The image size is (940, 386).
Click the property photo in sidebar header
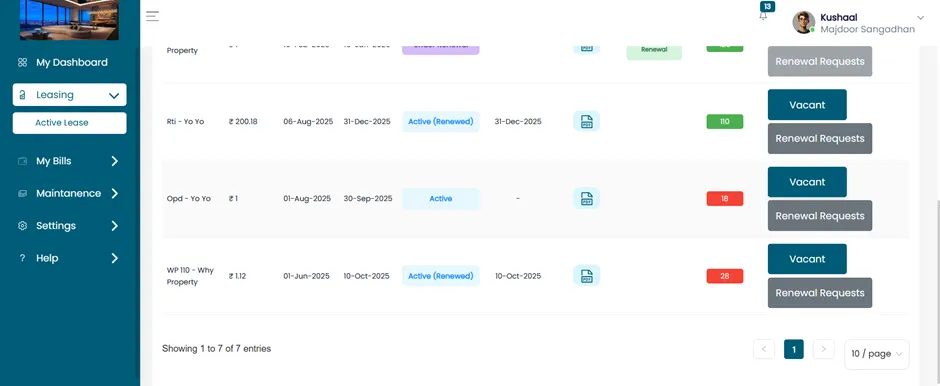click(x=69, y=20)
